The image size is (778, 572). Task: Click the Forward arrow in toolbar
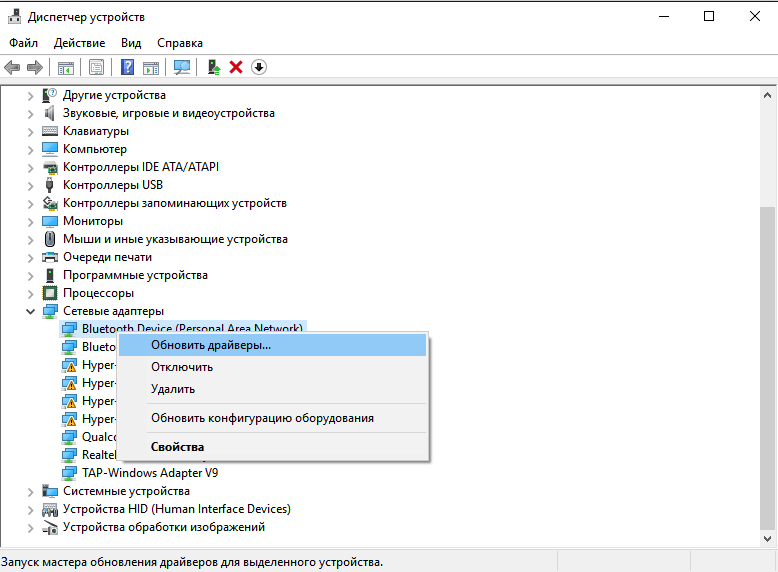point(35,67)
